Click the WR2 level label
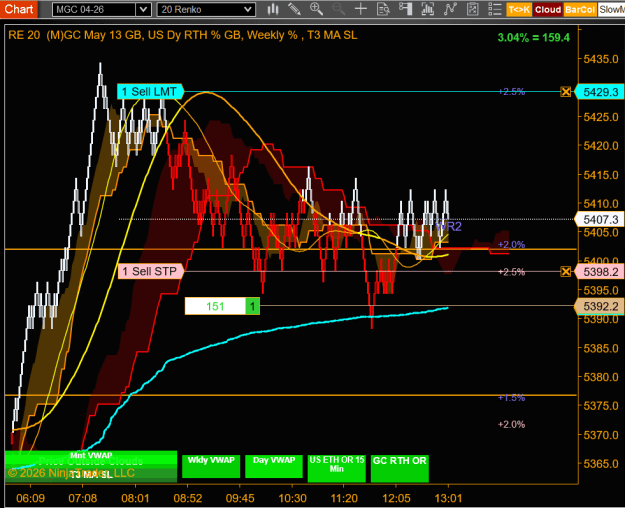 (449, 226)
